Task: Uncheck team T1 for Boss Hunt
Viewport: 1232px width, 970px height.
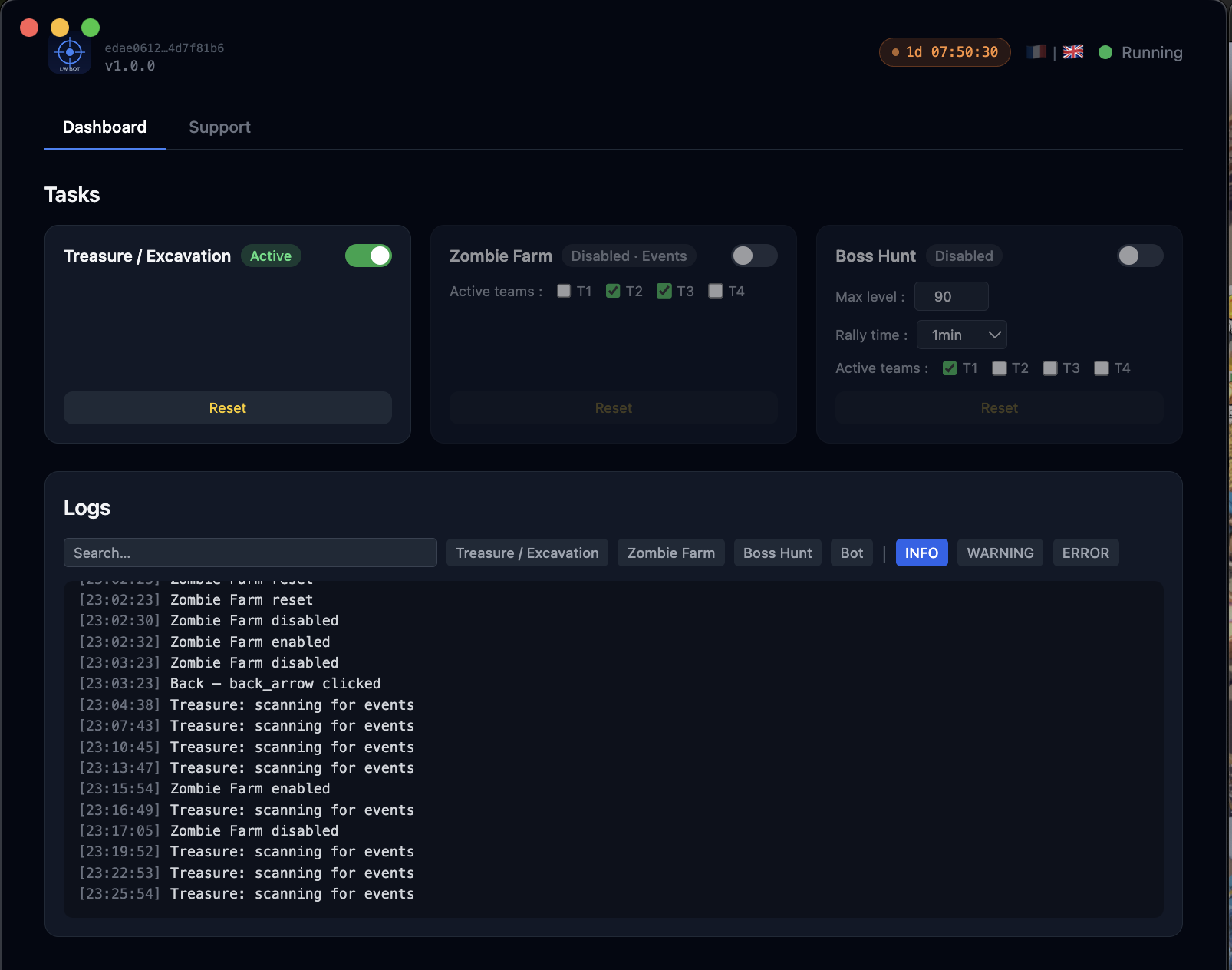Action: 948,368
